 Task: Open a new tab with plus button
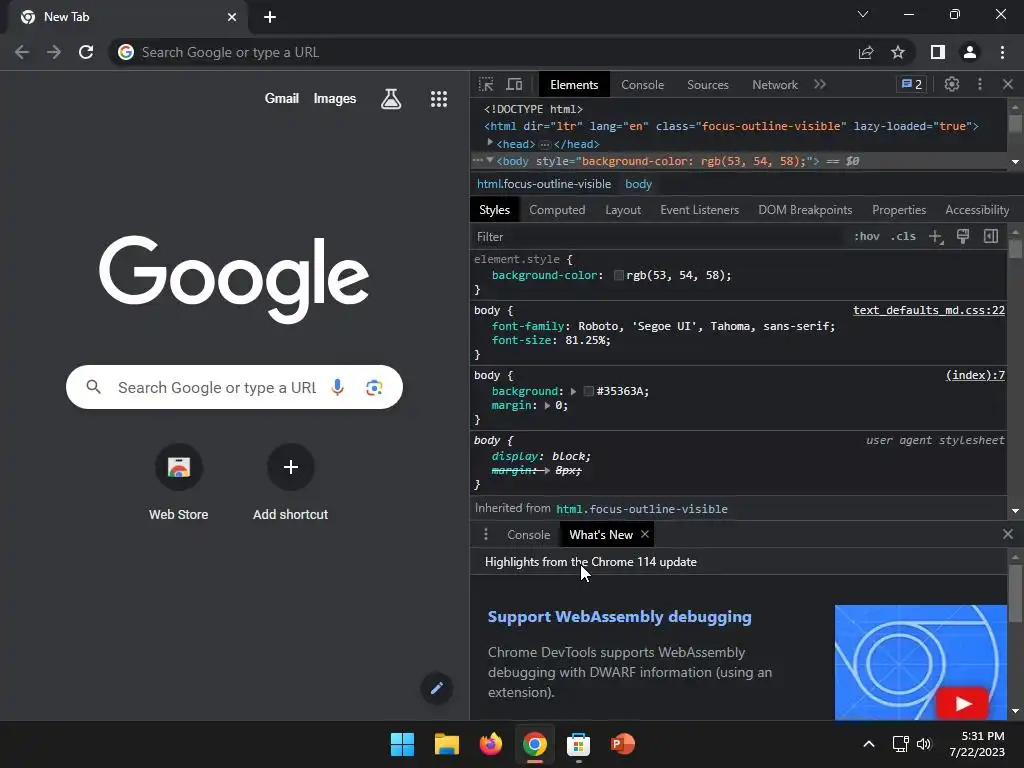click(x=270, y=17)
